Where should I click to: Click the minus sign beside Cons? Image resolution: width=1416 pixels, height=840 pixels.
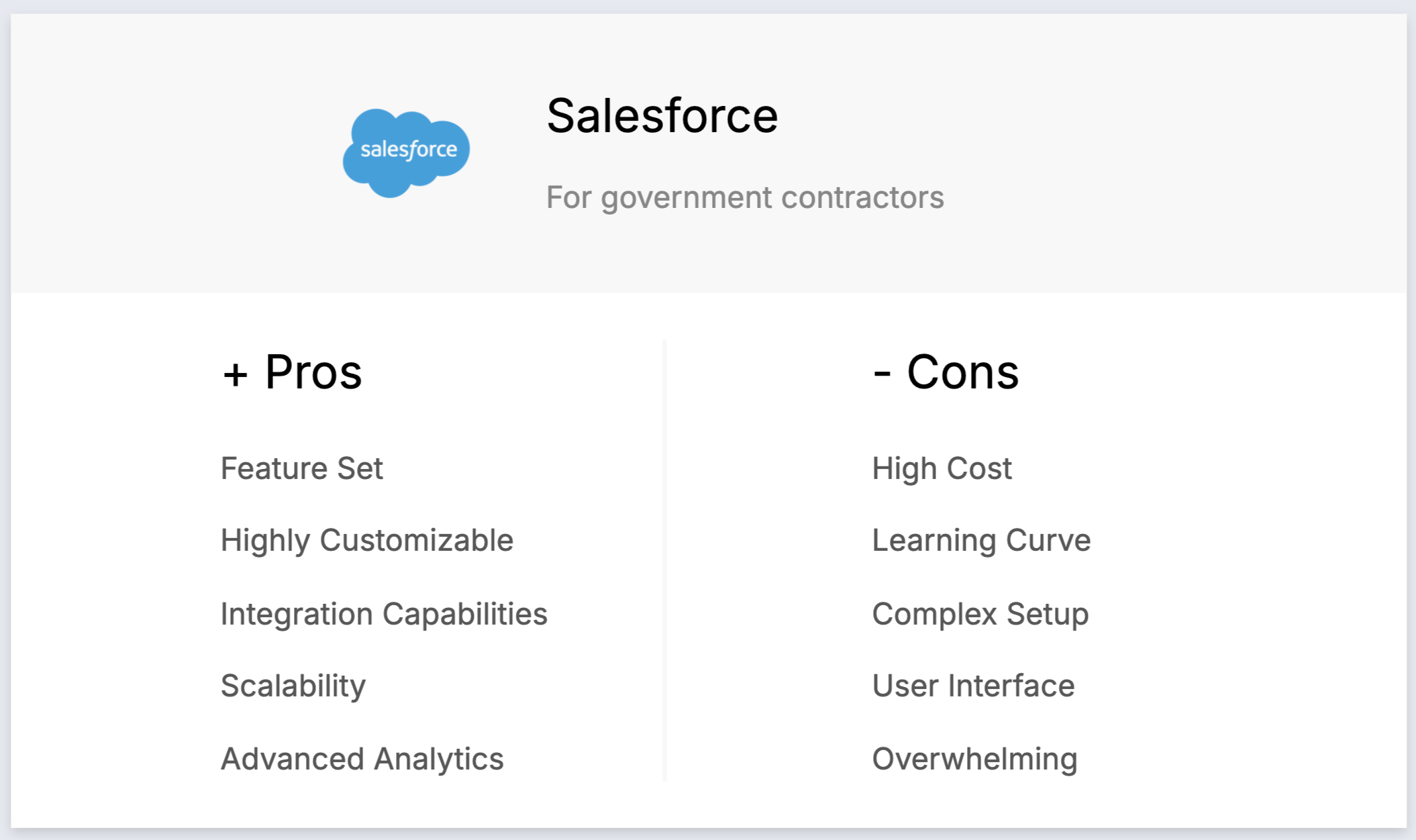tap(882, 374)
